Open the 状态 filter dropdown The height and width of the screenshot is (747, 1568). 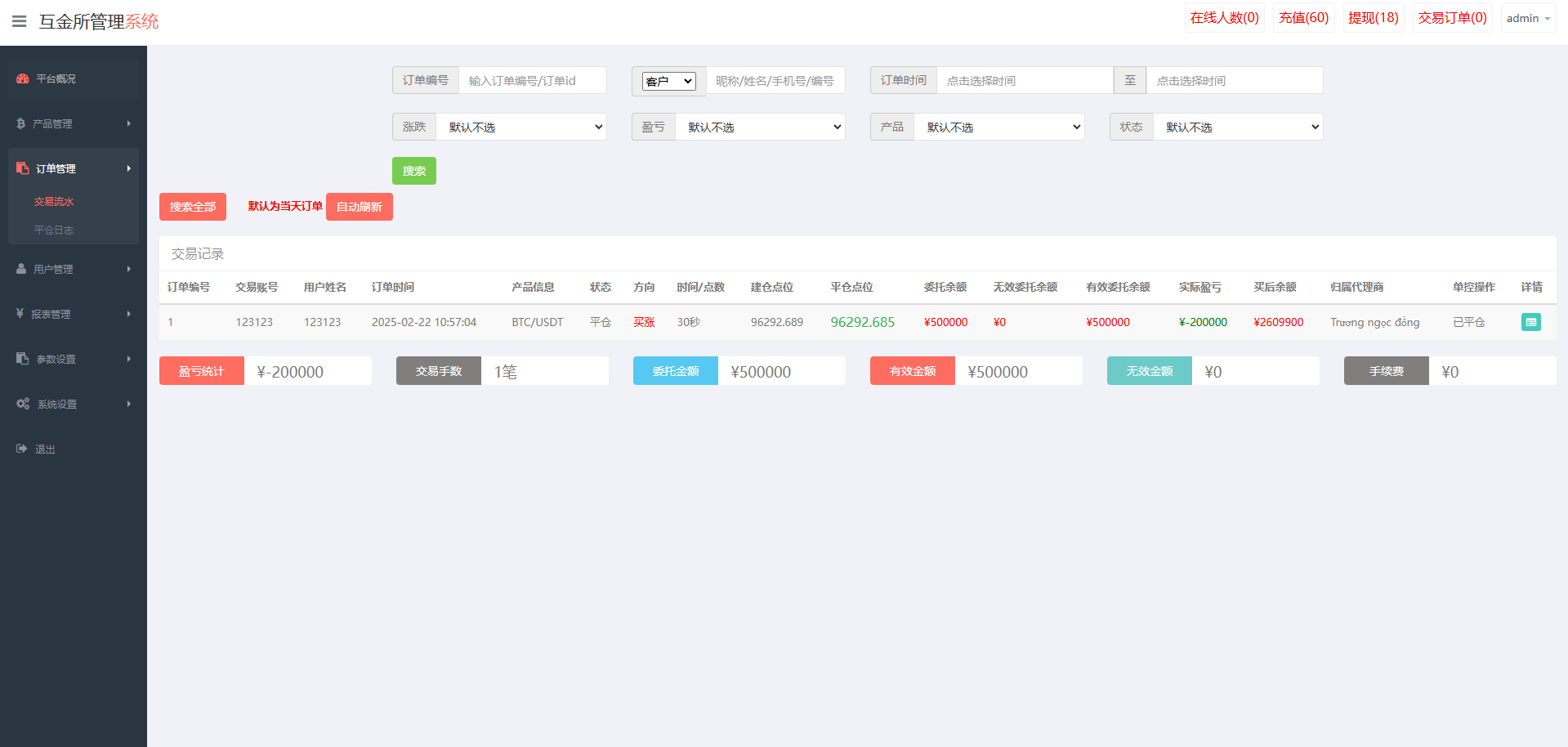coord(1237,127)
